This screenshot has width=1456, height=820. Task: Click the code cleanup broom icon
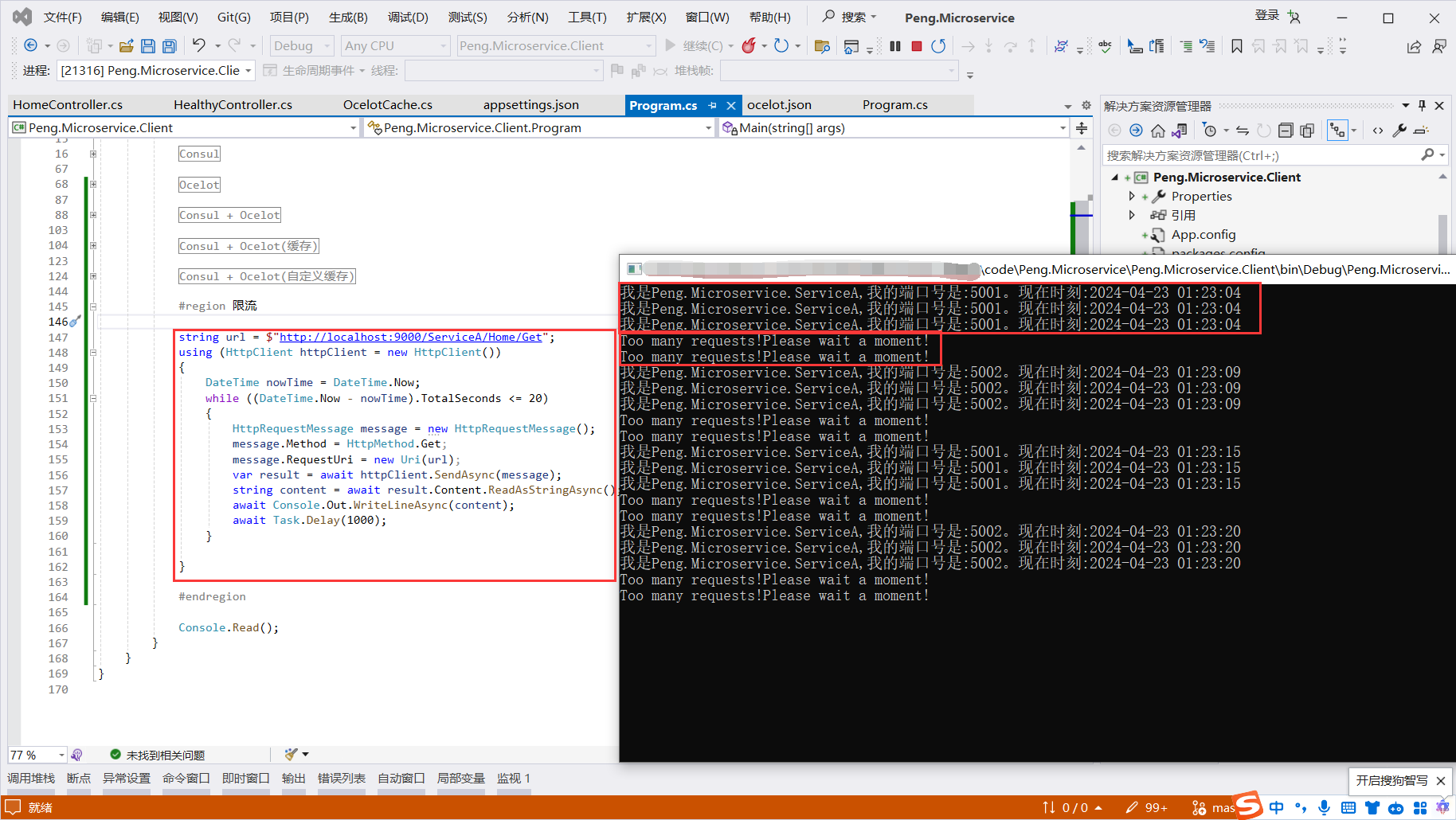292,754
